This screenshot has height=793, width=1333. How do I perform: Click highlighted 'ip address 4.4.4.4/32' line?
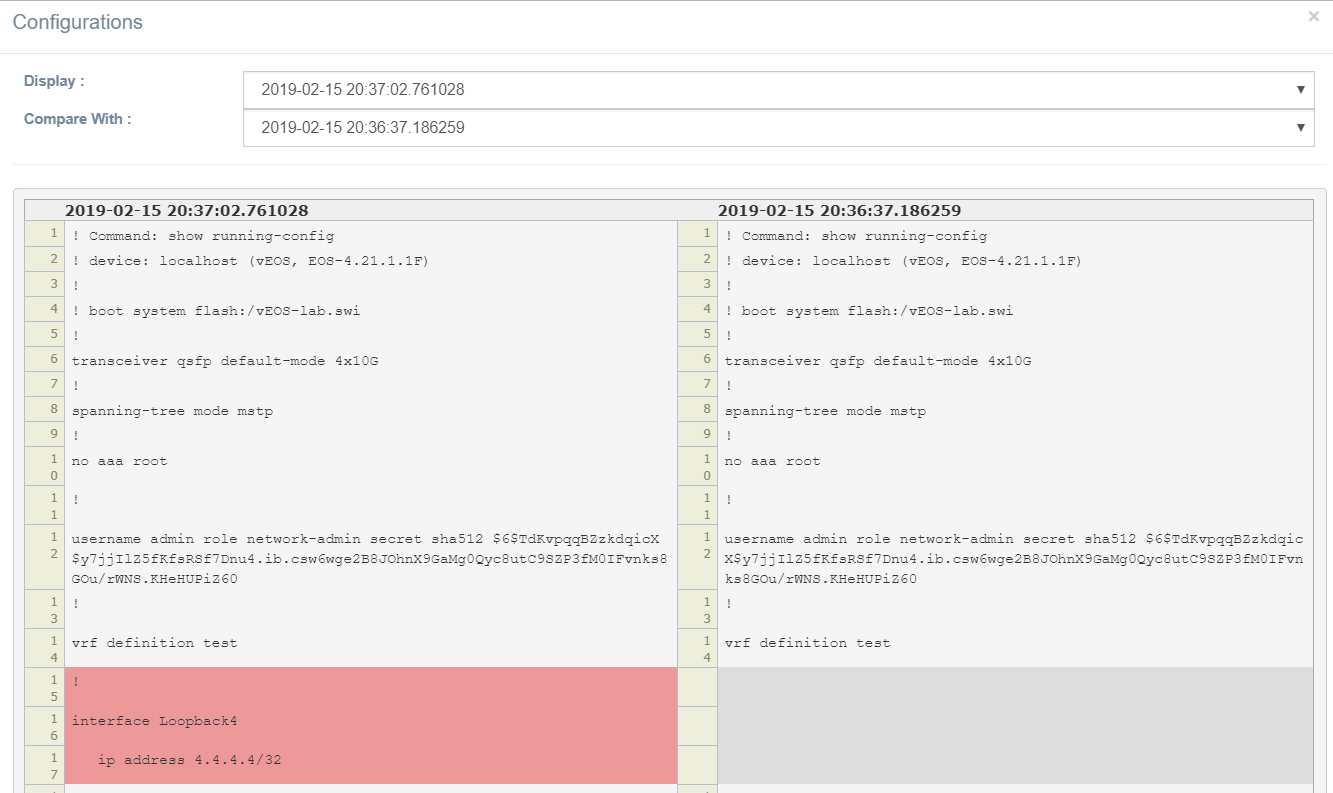pyautogui.click(x=189, y=760)
